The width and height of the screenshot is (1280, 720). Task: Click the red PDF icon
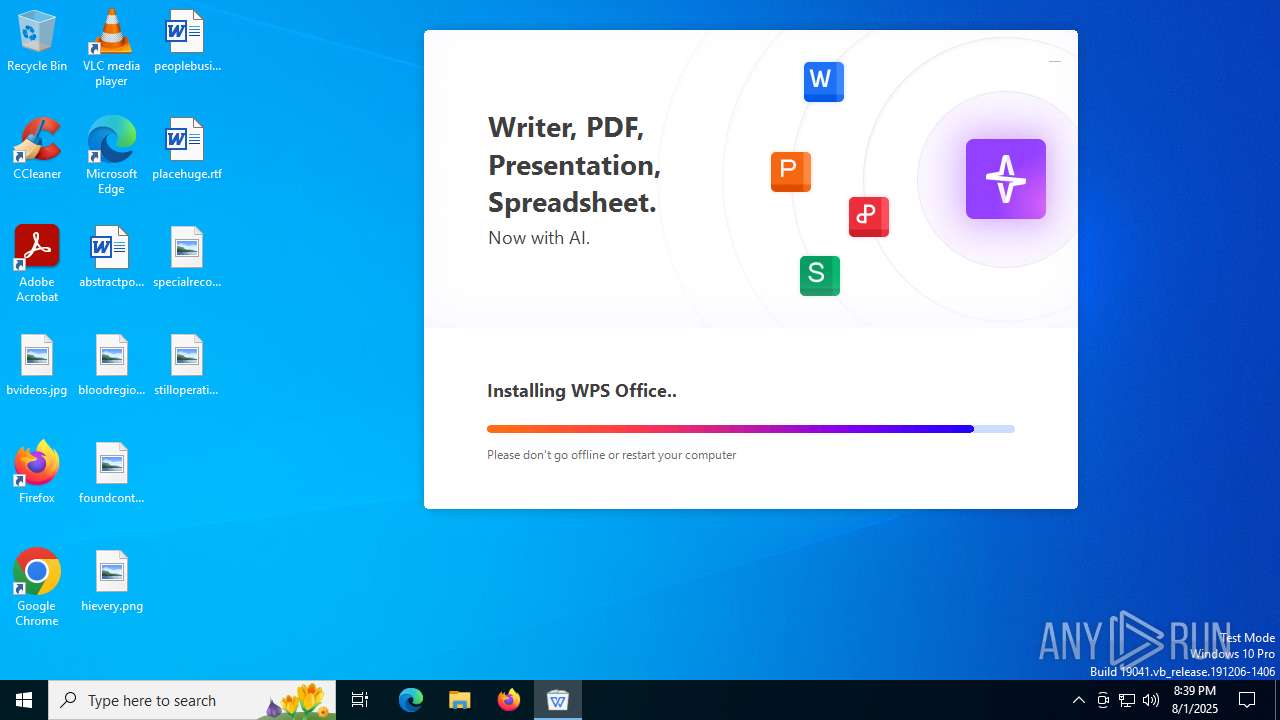pos(868,216)
